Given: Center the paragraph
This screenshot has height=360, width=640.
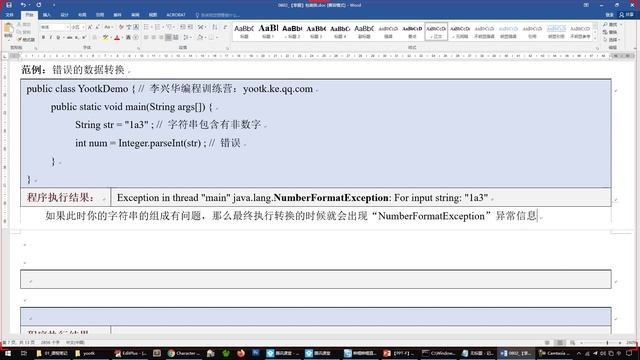Looking at the screenshot, I should 153,38.
